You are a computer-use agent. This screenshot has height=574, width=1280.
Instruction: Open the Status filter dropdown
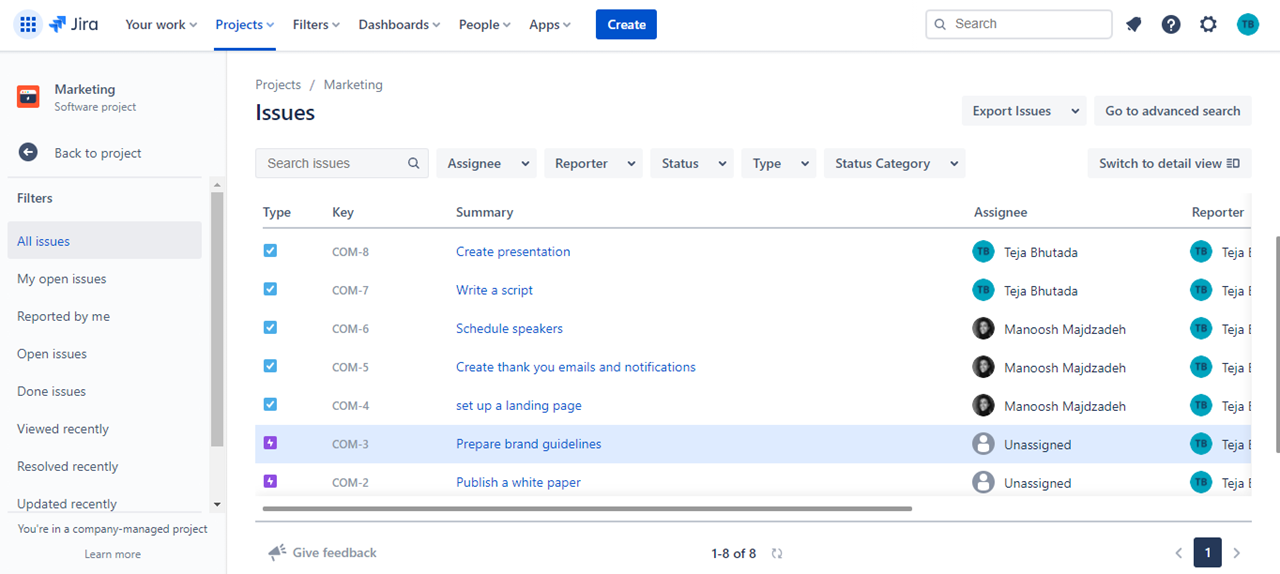pyautogui.click(x=692, y=163)
